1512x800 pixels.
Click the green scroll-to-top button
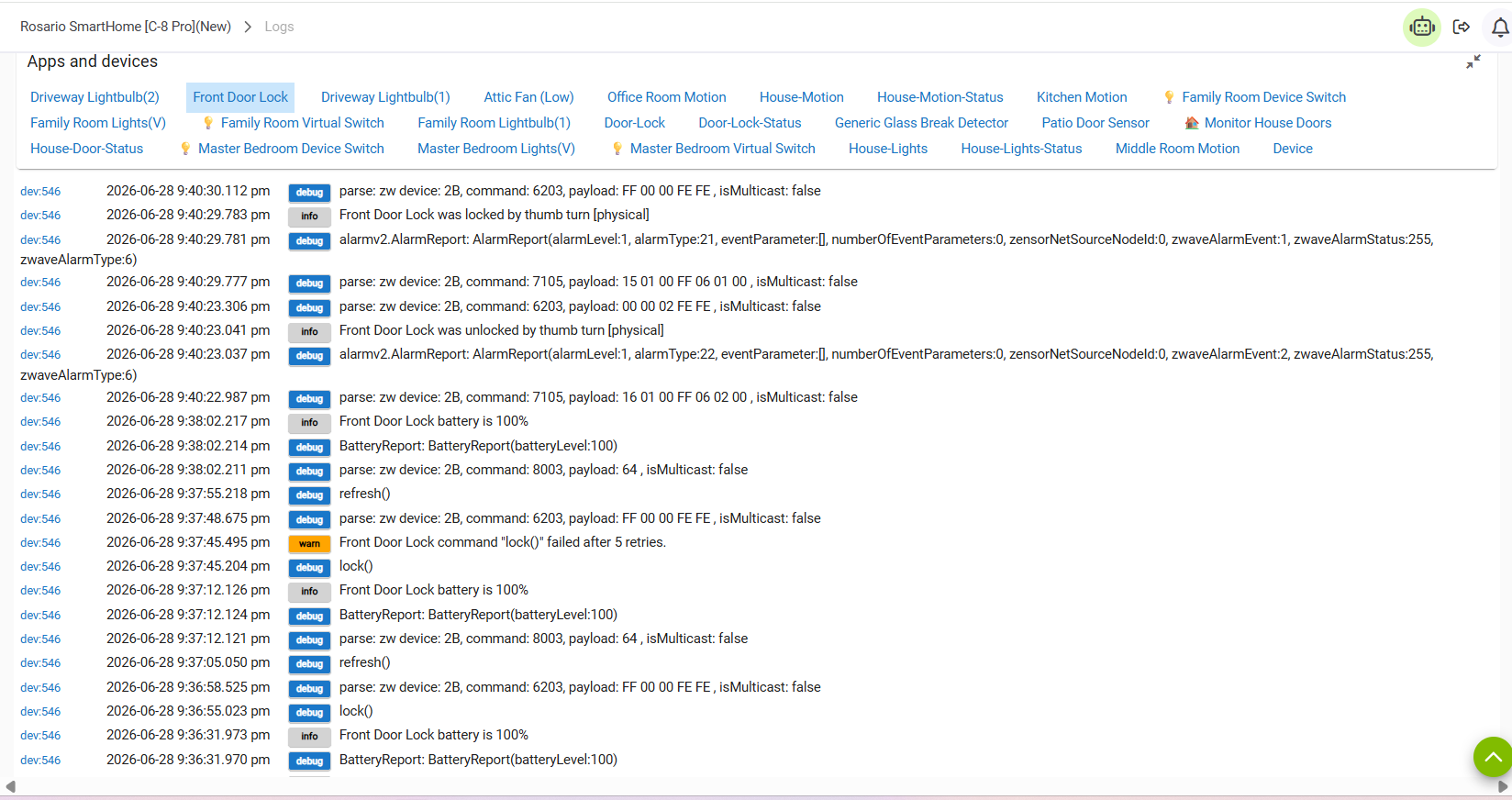1493,757
